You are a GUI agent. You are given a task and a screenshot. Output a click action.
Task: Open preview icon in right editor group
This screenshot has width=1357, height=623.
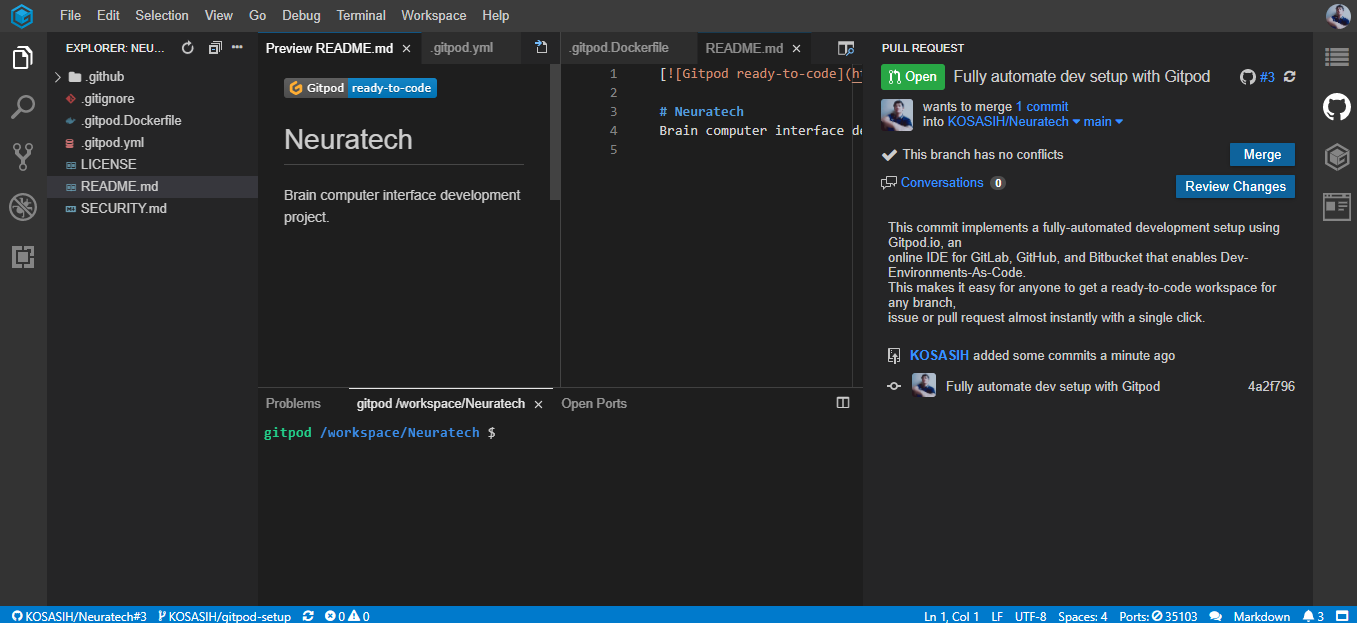[x=845, y=47]
